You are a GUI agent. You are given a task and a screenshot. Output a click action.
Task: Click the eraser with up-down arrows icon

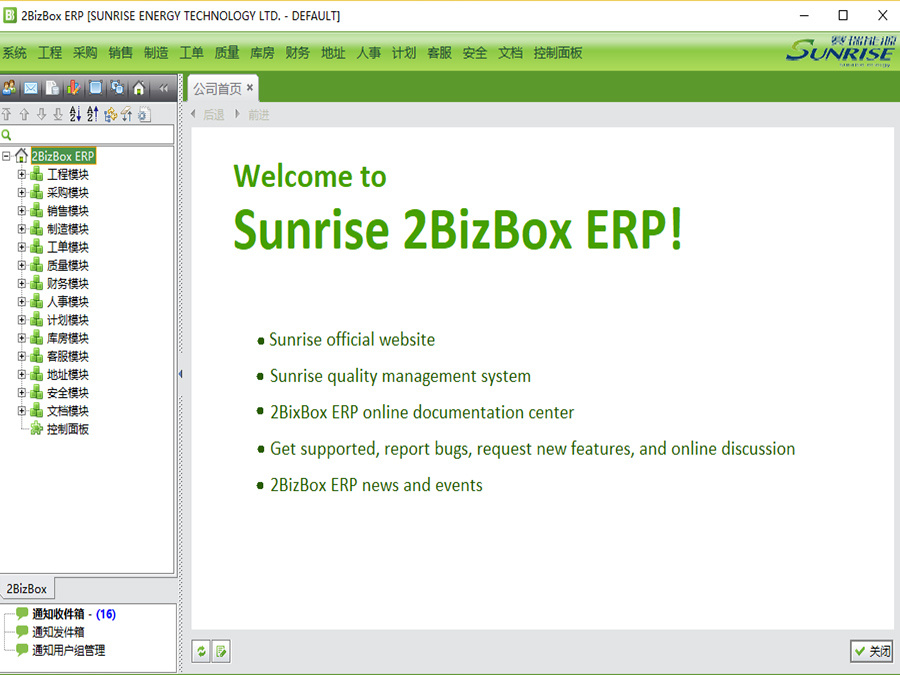pyautogui.click(x=127, y=114)
